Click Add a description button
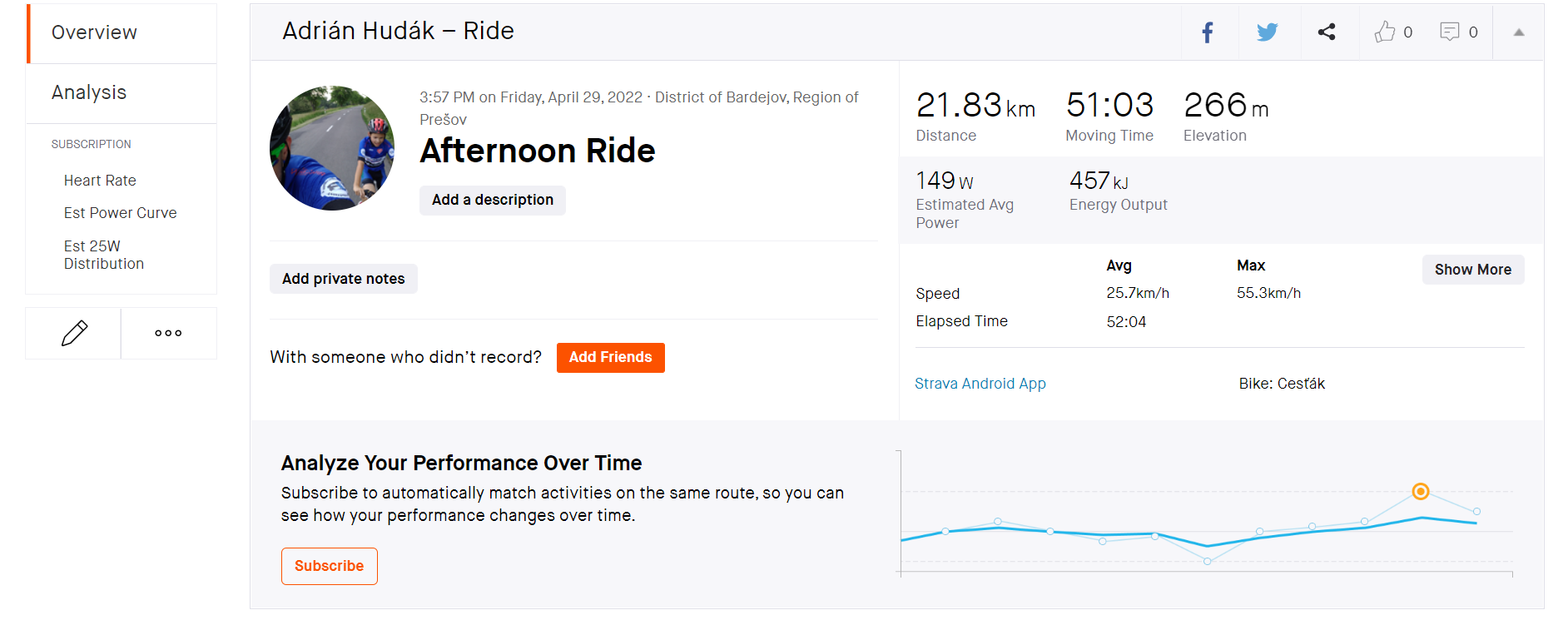This screenshot has width=1568, height=625. (x=492, y=200)
